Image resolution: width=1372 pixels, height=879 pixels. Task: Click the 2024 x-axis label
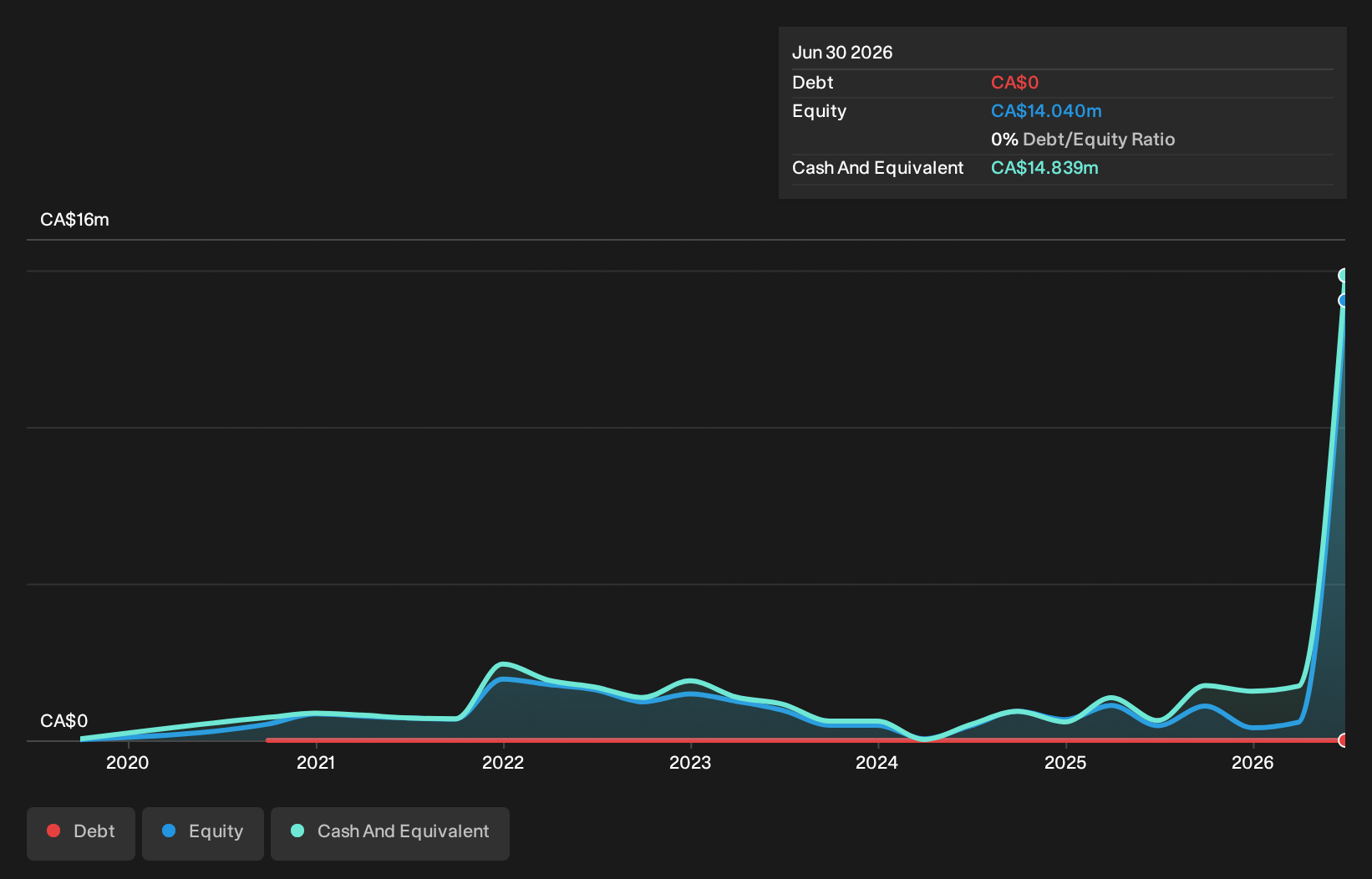coord(877,762)
